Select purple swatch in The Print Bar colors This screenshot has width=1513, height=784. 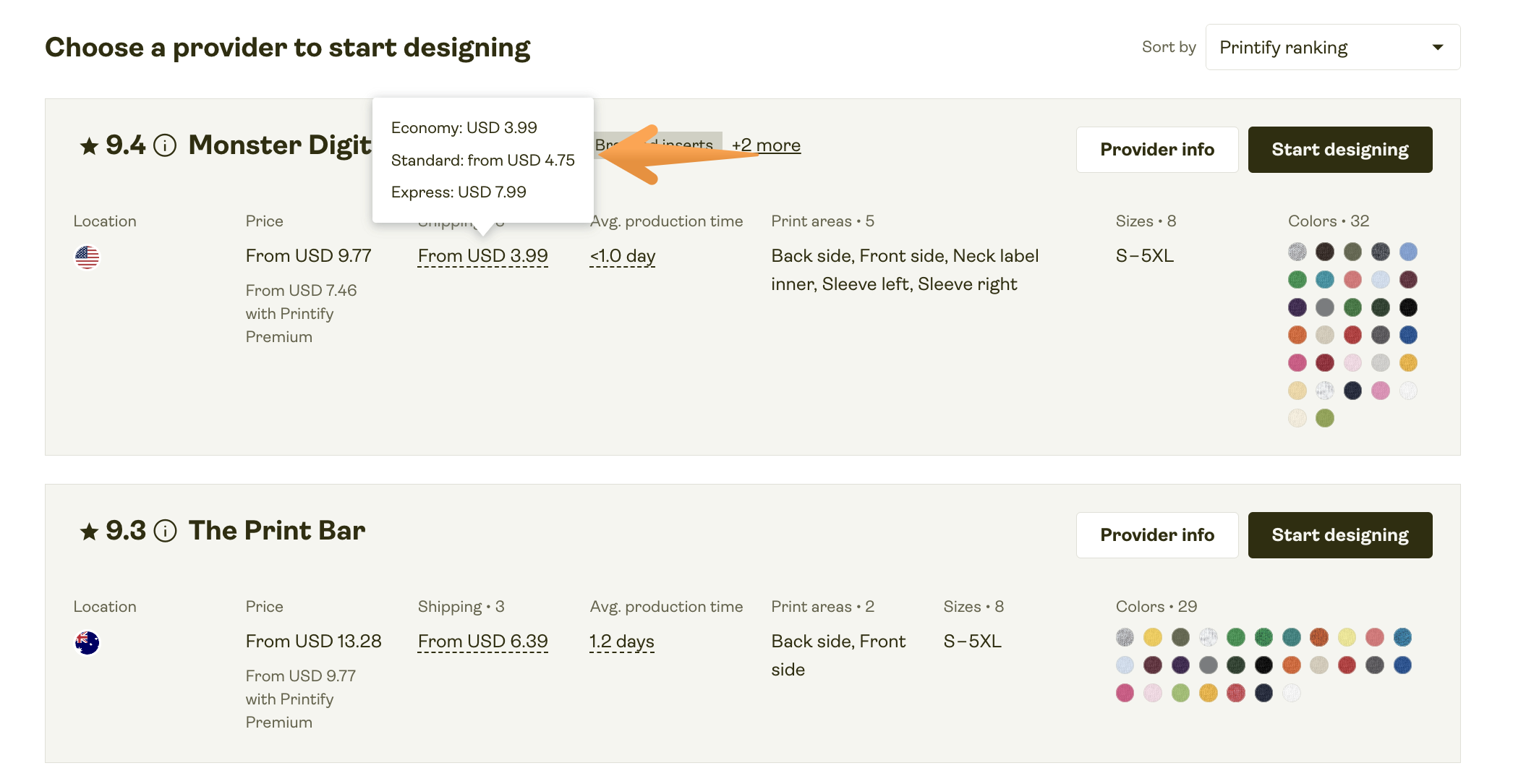(x=1180, y=665)
